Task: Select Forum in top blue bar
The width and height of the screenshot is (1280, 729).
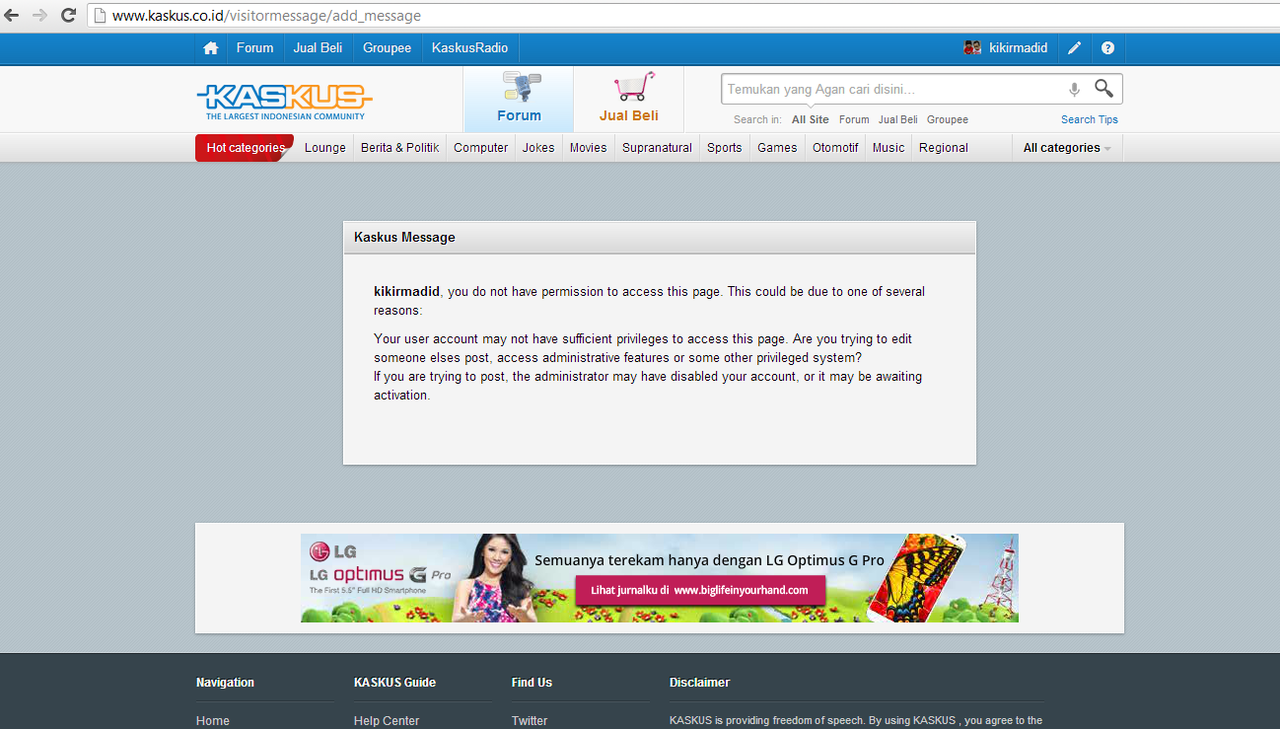Action: pyautogui.click(x=255, y=48)
